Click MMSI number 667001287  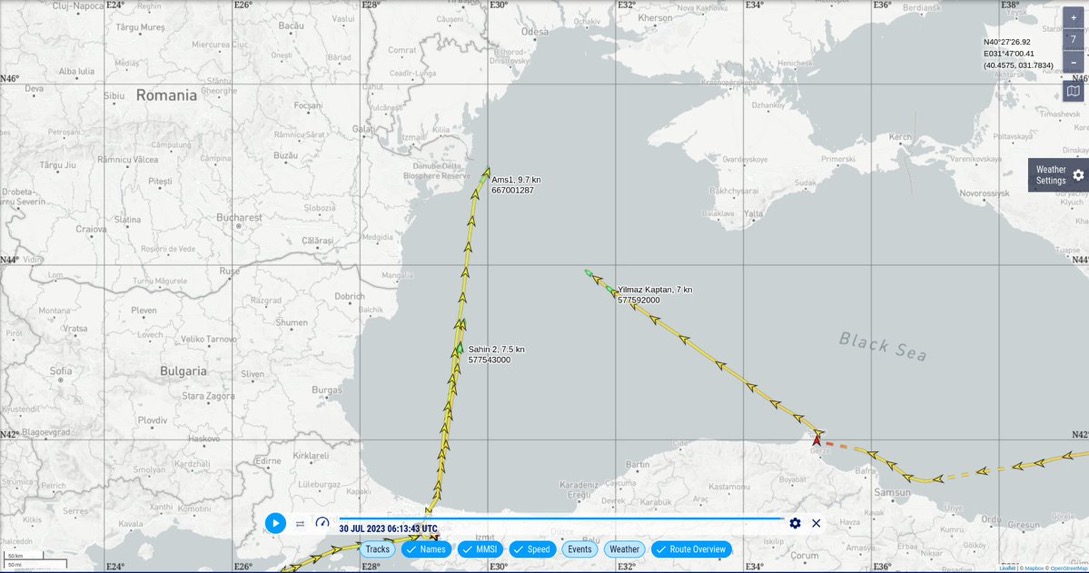coord(513,190)
